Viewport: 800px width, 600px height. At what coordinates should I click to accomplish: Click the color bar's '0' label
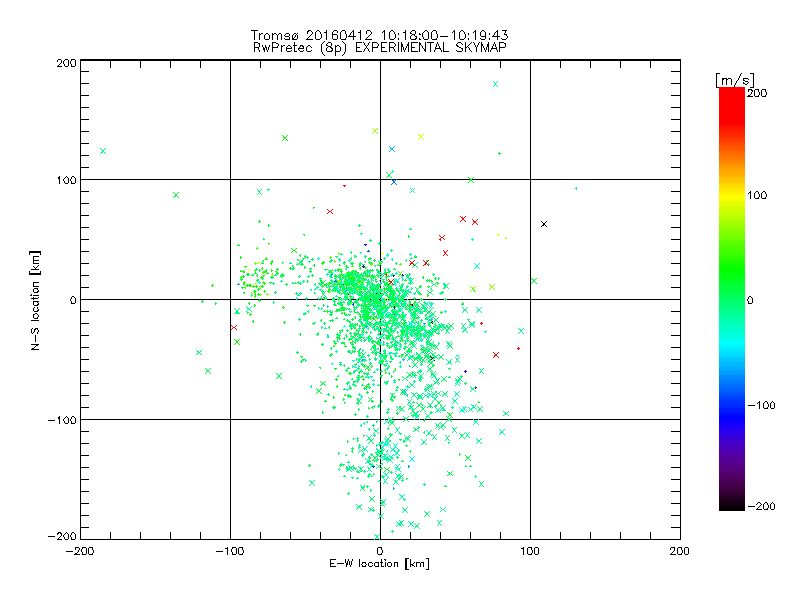(x=750, y=301)
